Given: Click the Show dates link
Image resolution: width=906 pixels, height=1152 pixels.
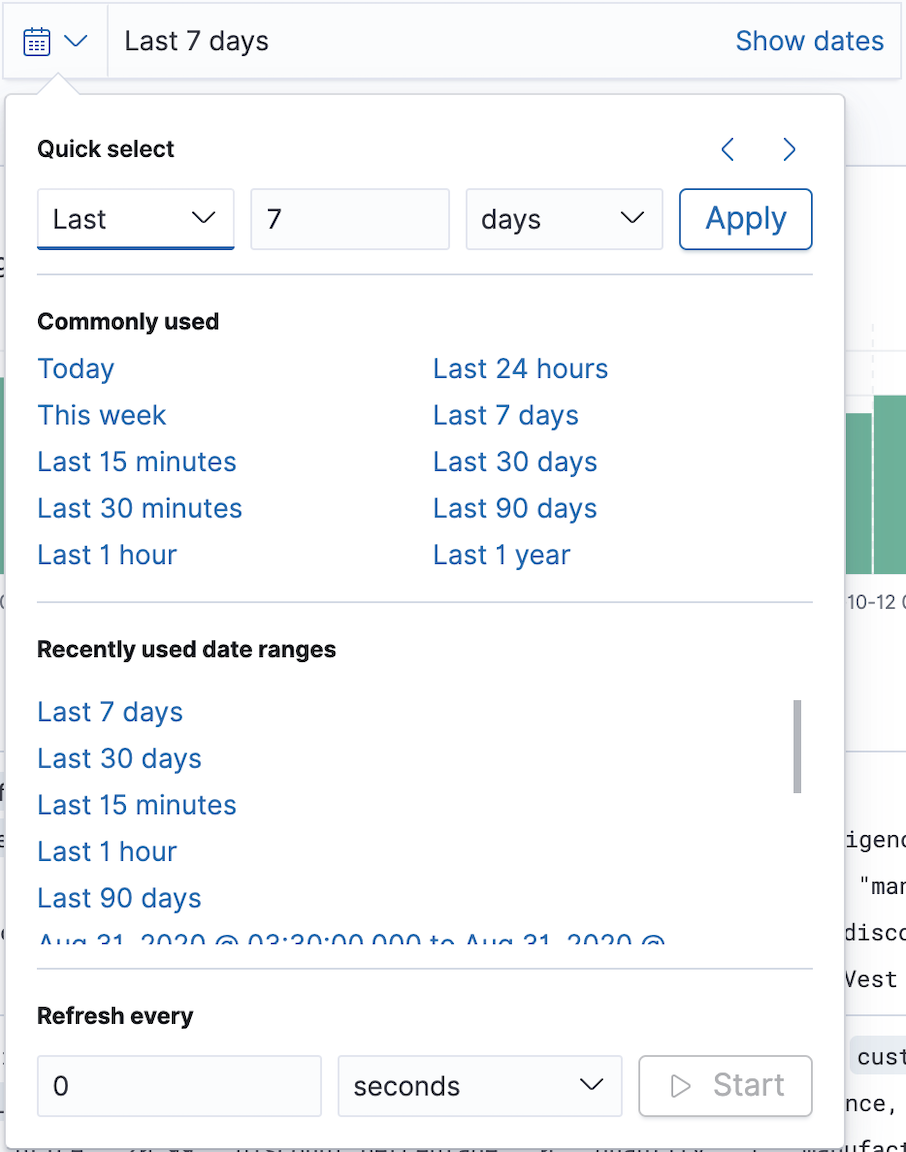Looking at the screenshot, I should click(x=809, y=40).
